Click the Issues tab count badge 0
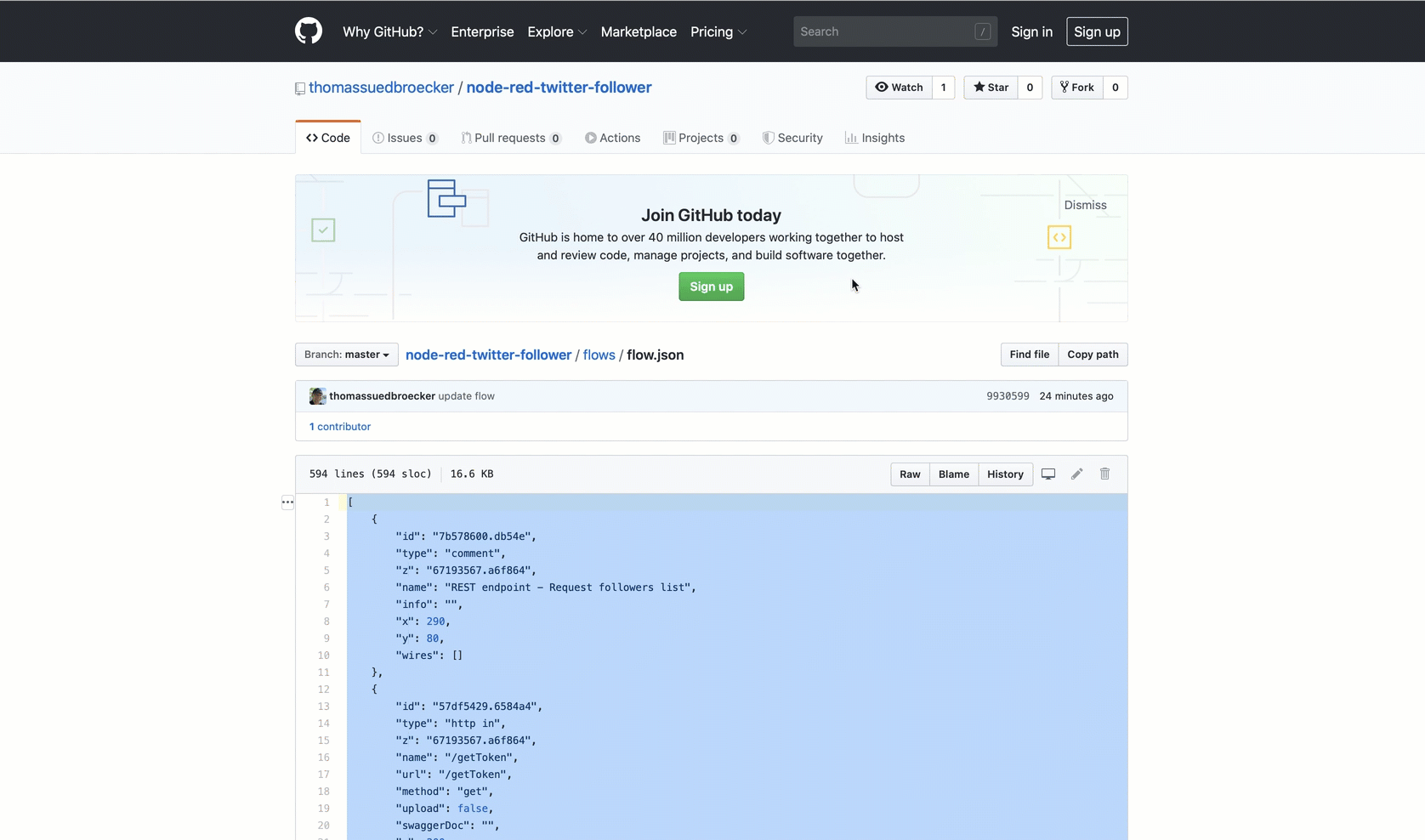The width and height of the screenshot is (1425, 840). (x=432, y=139)
